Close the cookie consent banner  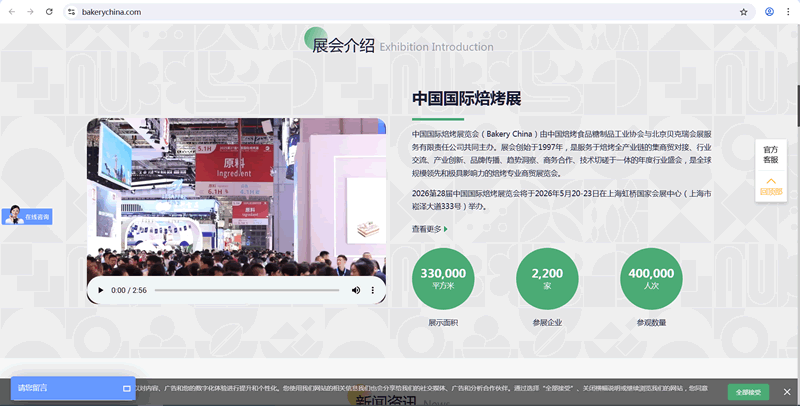point(787,392)
